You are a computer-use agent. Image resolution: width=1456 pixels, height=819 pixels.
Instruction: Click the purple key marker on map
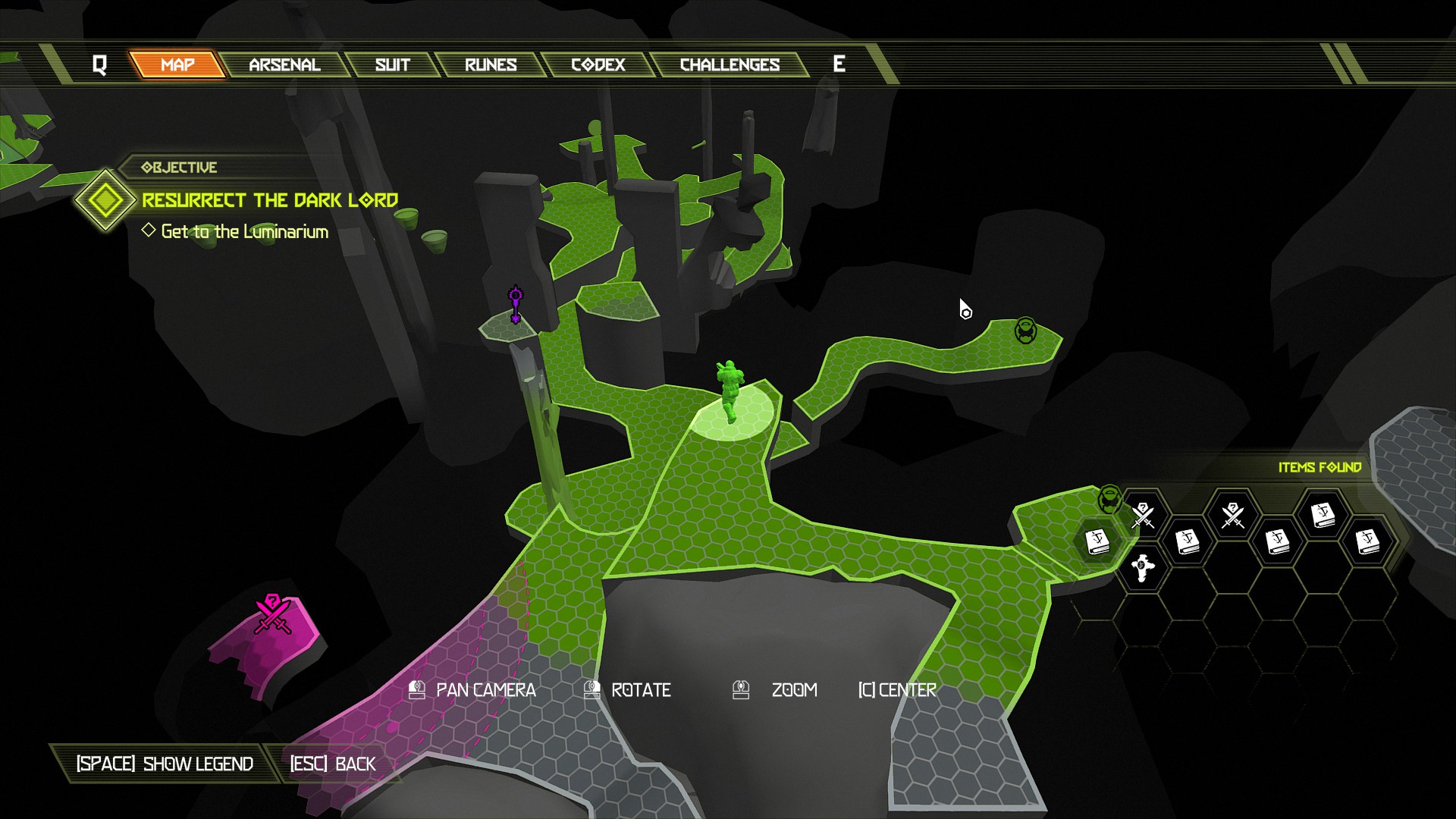tap(515, 305)
